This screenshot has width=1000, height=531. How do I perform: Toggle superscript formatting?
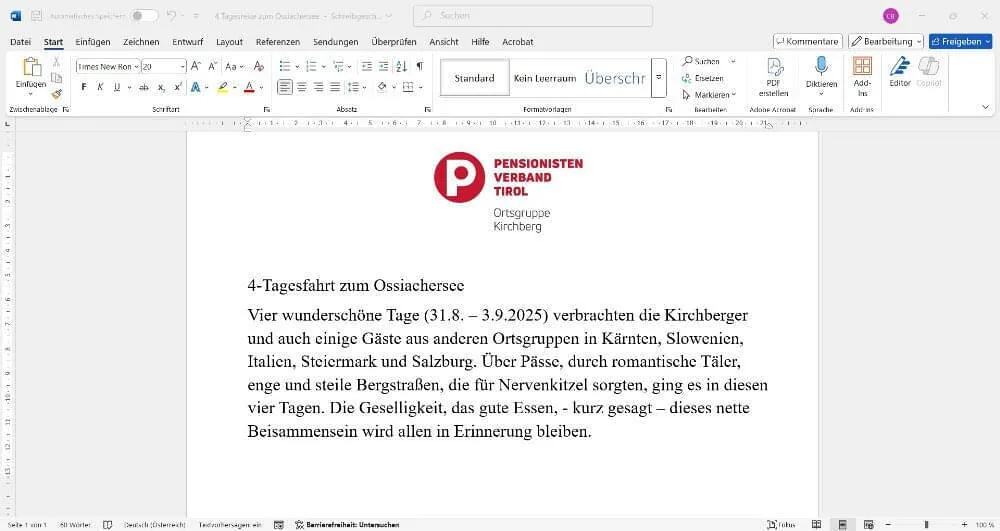point(178,87)
